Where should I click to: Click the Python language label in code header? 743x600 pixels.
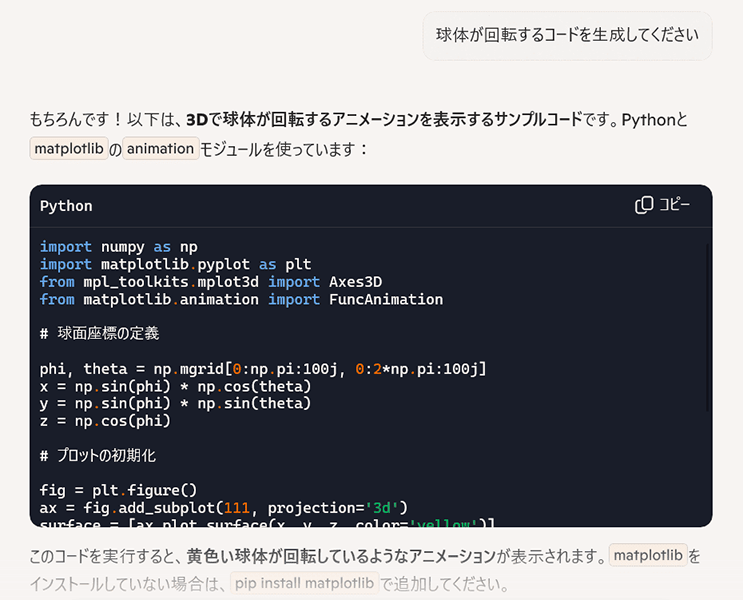click(66, 206)
